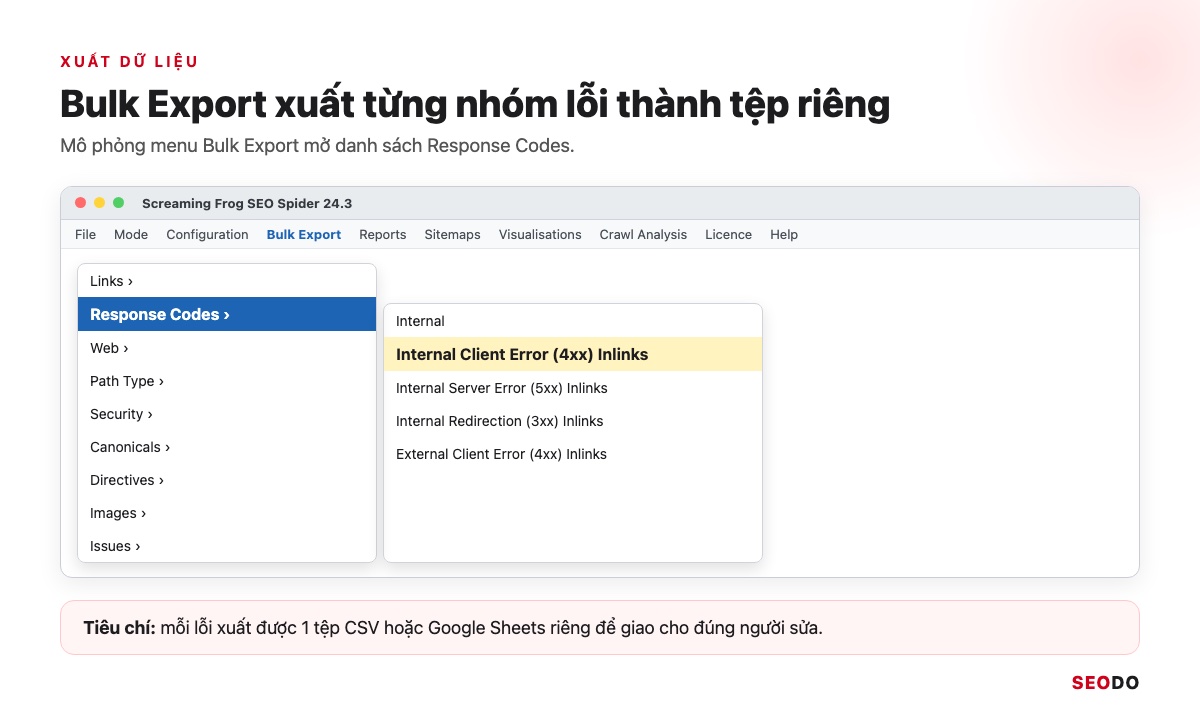This screenshot has width=1200, height=715.
Task: Open the Licence menu
Action: 728,234
